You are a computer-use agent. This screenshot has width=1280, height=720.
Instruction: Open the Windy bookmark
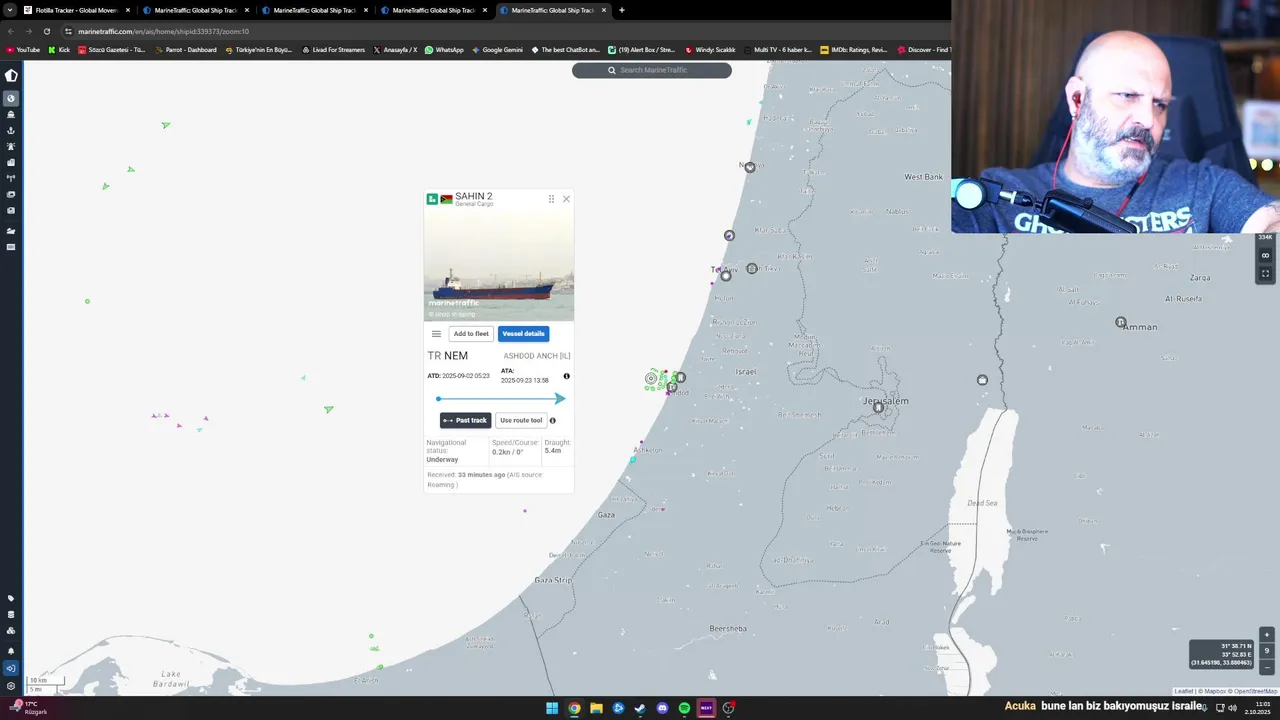[x=709, y=49]
